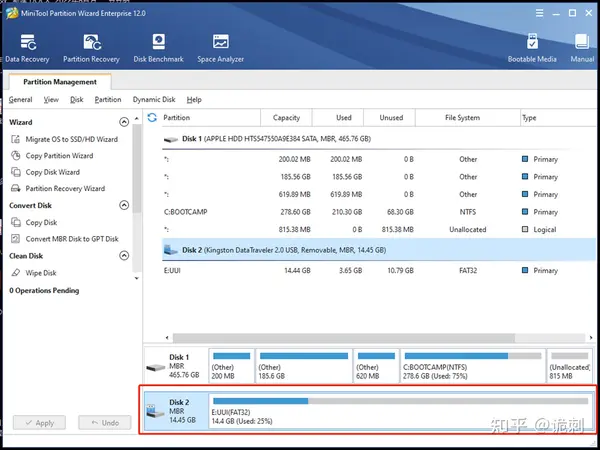The image size is (600, 450).
Task: Open the Disk menu
Action: click(77, 99)
